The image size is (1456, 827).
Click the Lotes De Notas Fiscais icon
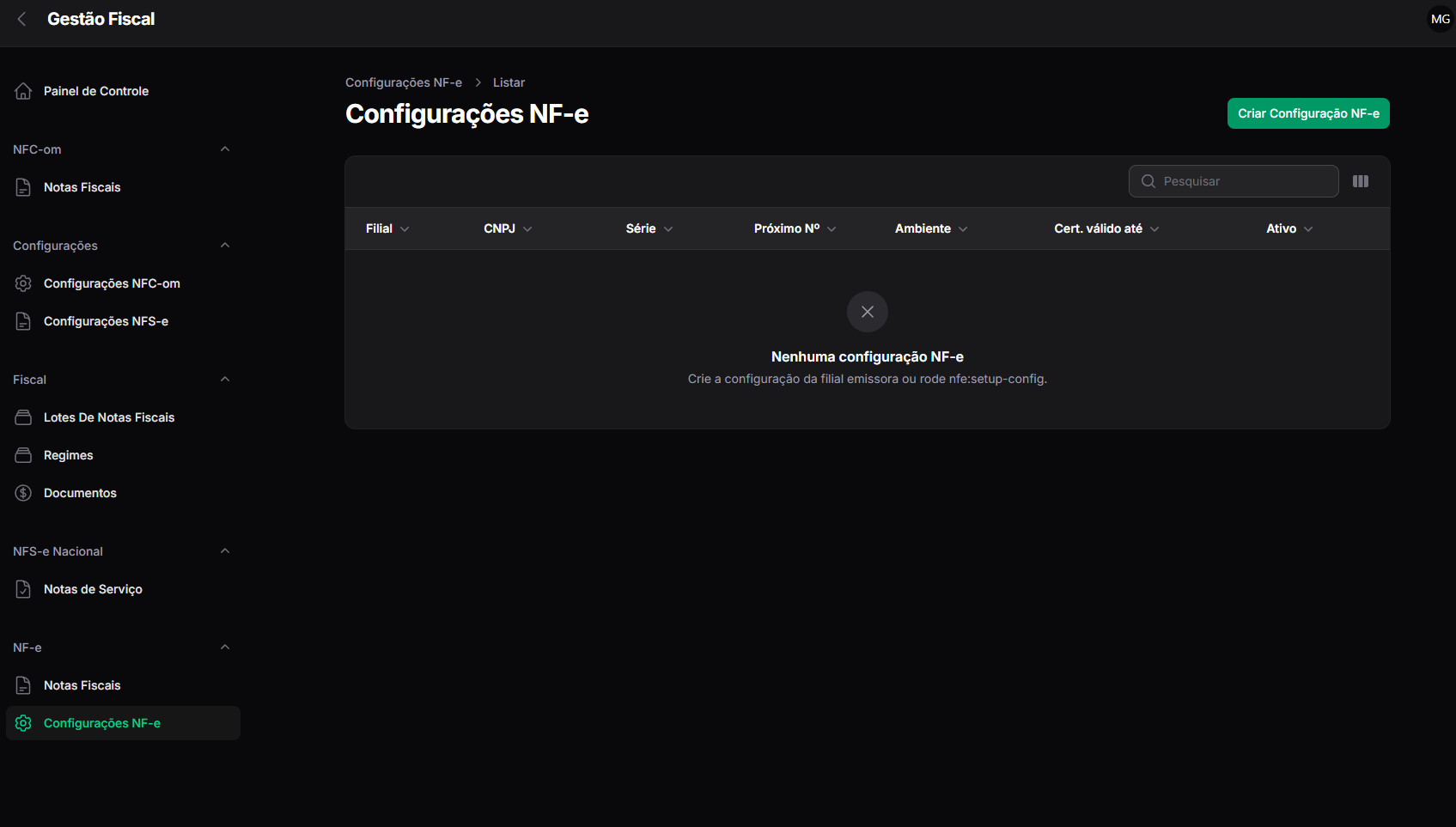pos(23,417)
